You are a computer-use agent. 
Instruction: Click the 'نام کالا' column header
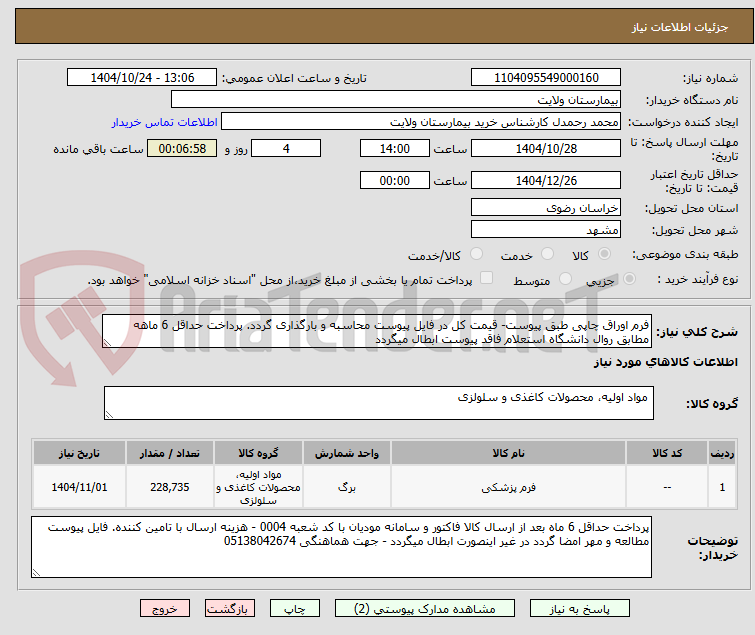[508, 453]
